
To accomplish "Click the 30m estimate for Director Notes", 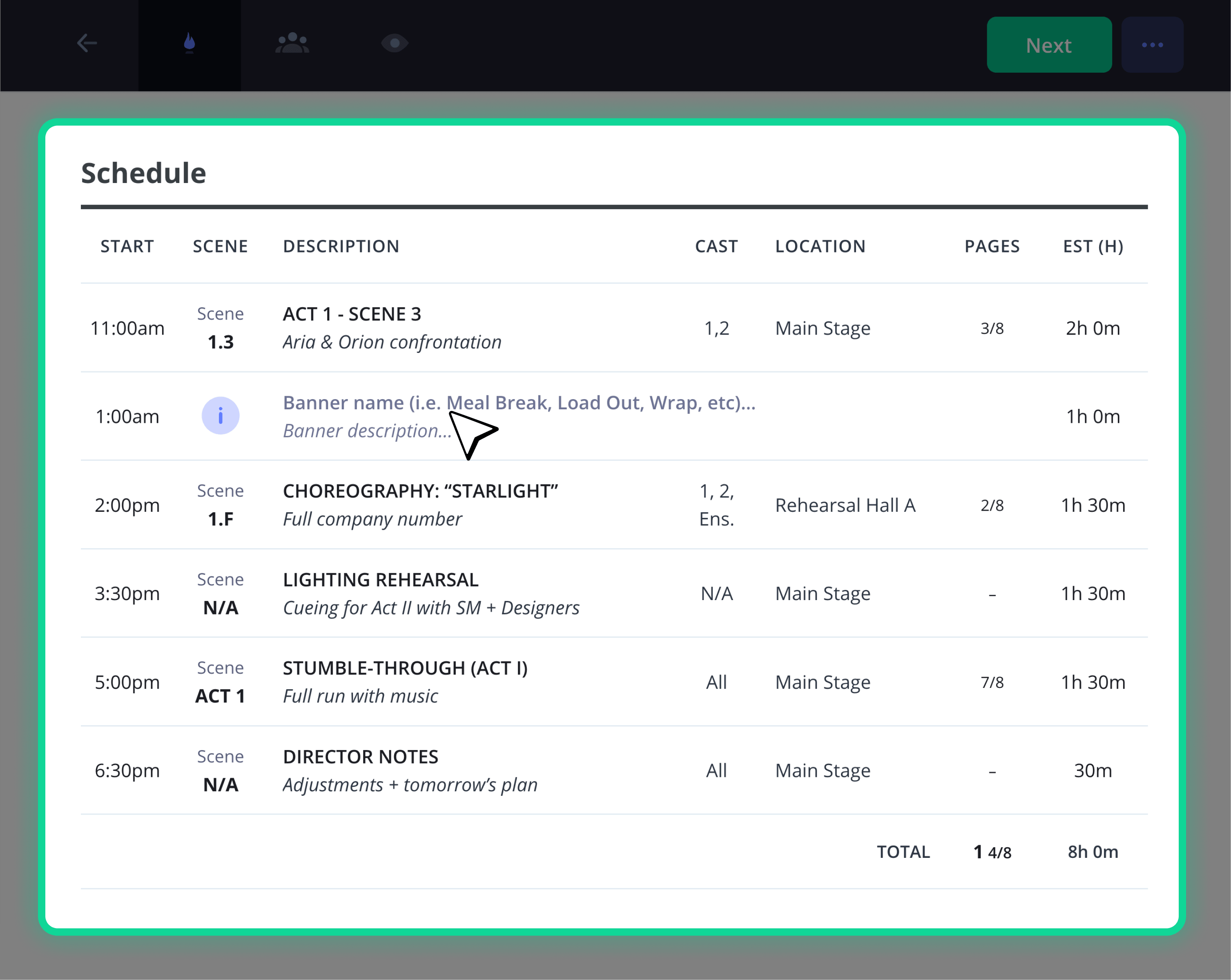I will tap(1093, 771).
